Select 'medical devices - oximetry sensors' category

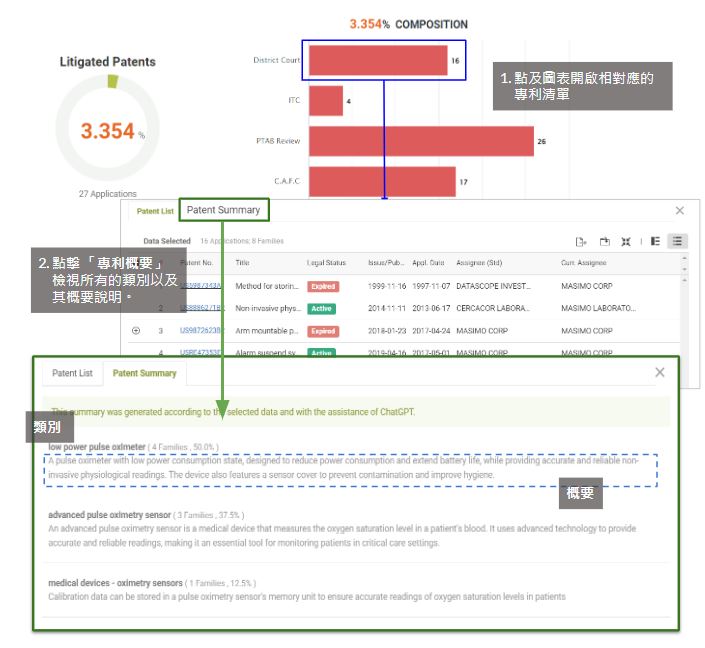(x=115, y=583)
